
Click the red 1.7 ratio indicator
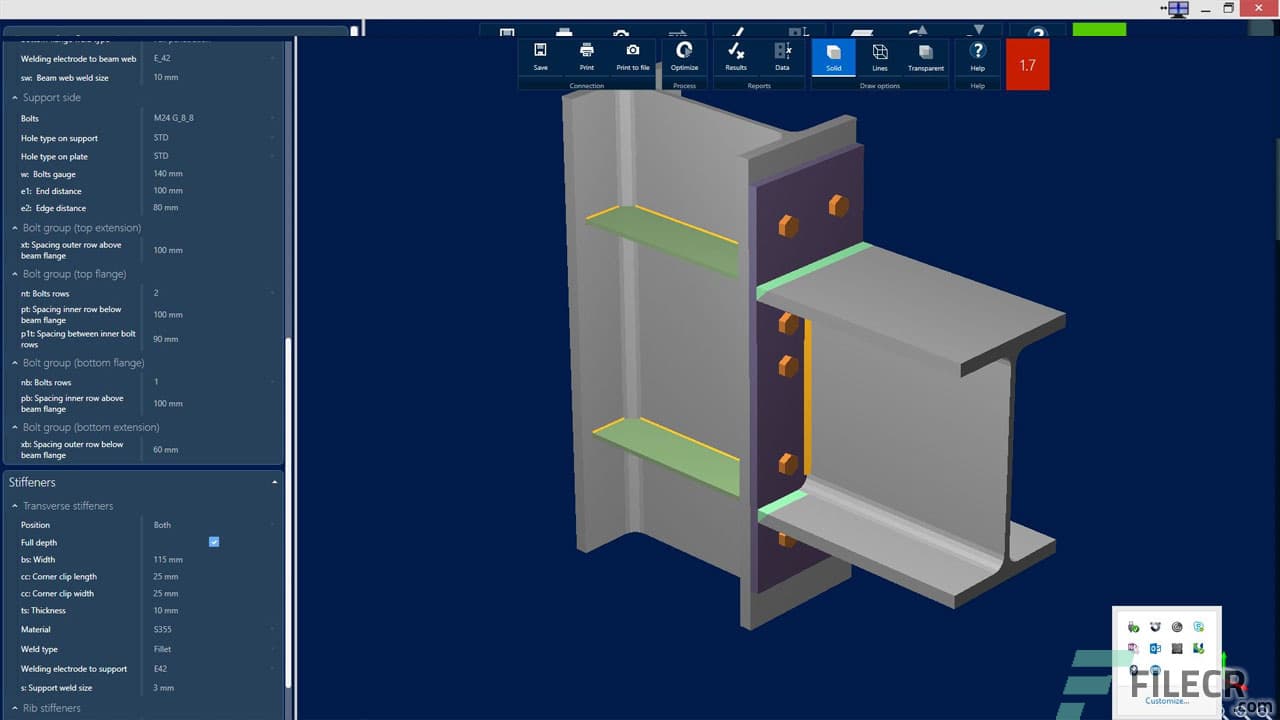point(1028,64)
